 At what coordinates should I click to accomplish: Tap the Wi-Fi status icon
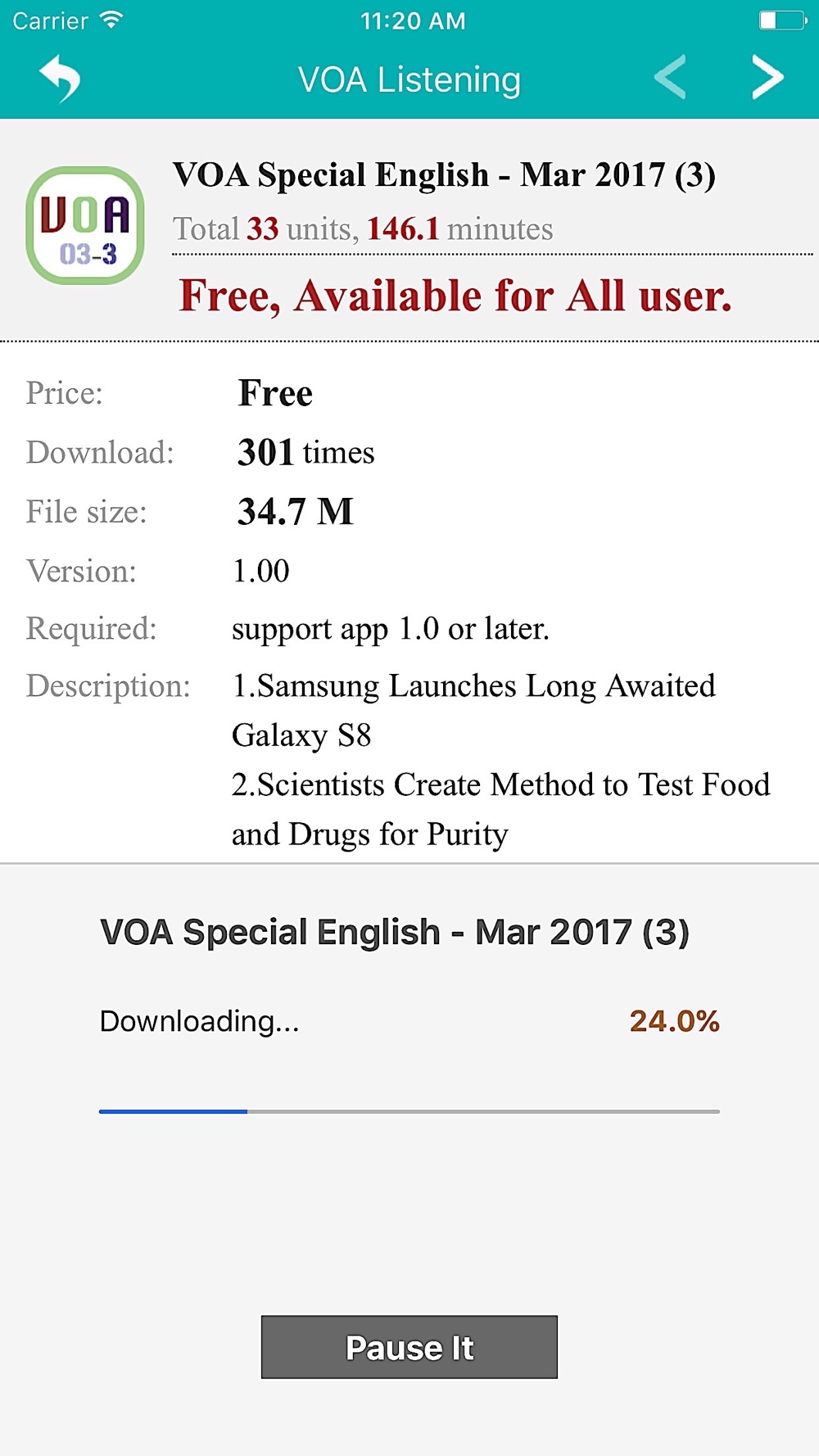point(111,20)
